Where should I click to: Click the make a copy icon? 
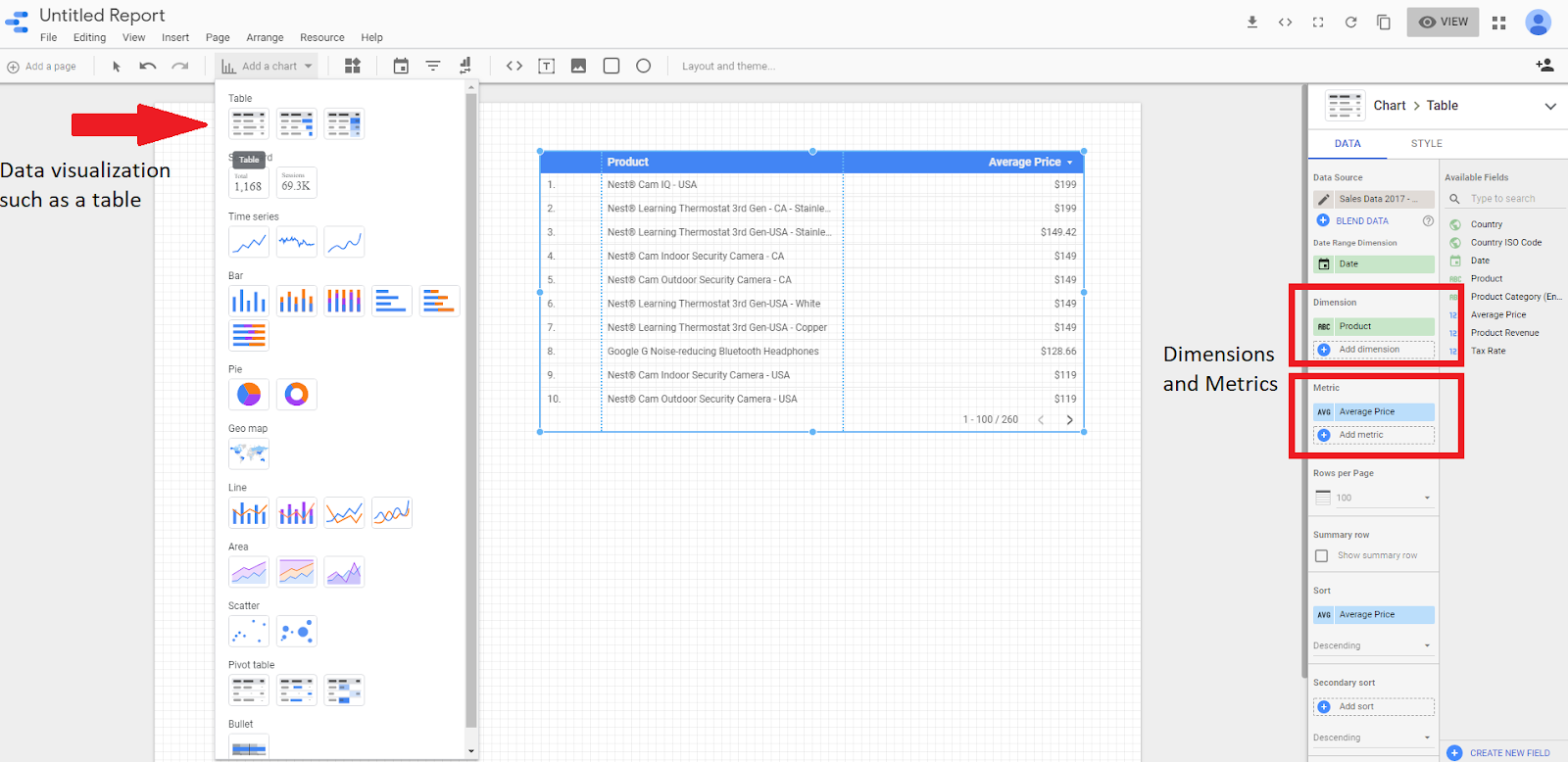(x=1384, y=22)
